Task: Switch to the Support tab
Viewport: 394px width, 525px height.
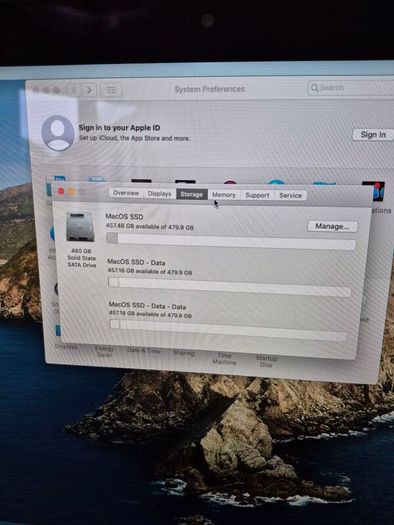Action: point(257,195)
